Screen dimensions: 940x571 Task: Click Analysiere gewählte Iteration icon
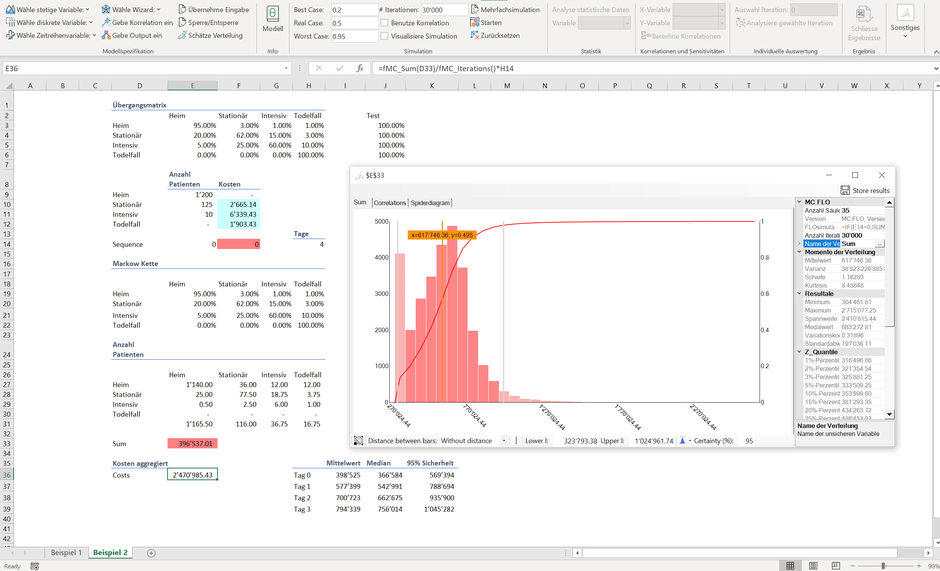coord(740,23)
